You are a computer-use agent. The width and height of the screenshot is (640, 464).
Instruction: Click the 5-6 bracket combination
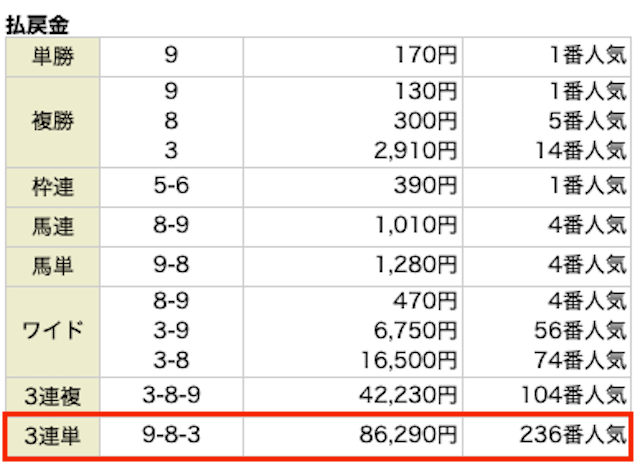tap(171, 186)
